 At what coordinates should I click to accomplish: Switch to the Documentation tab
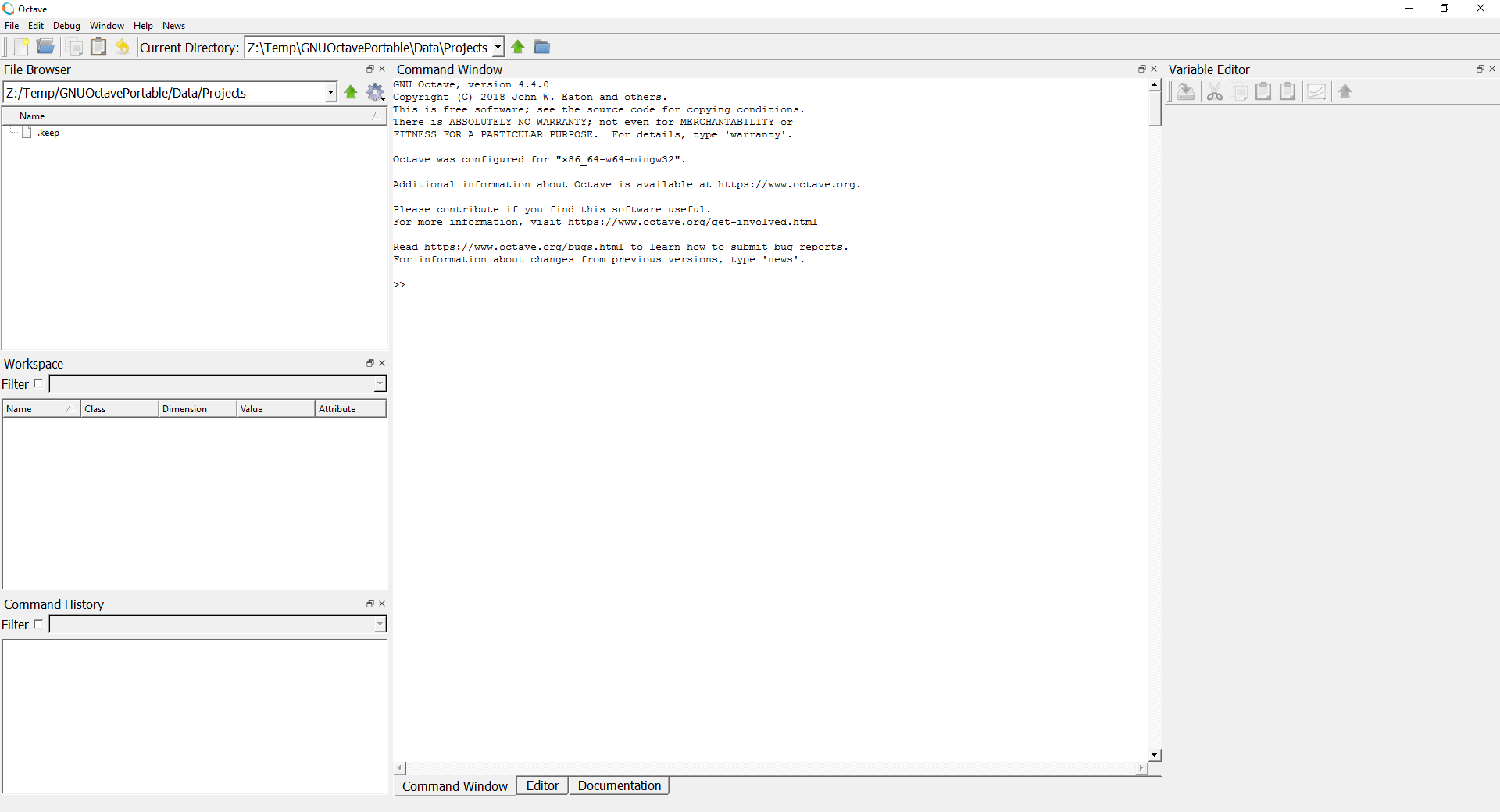620,785
